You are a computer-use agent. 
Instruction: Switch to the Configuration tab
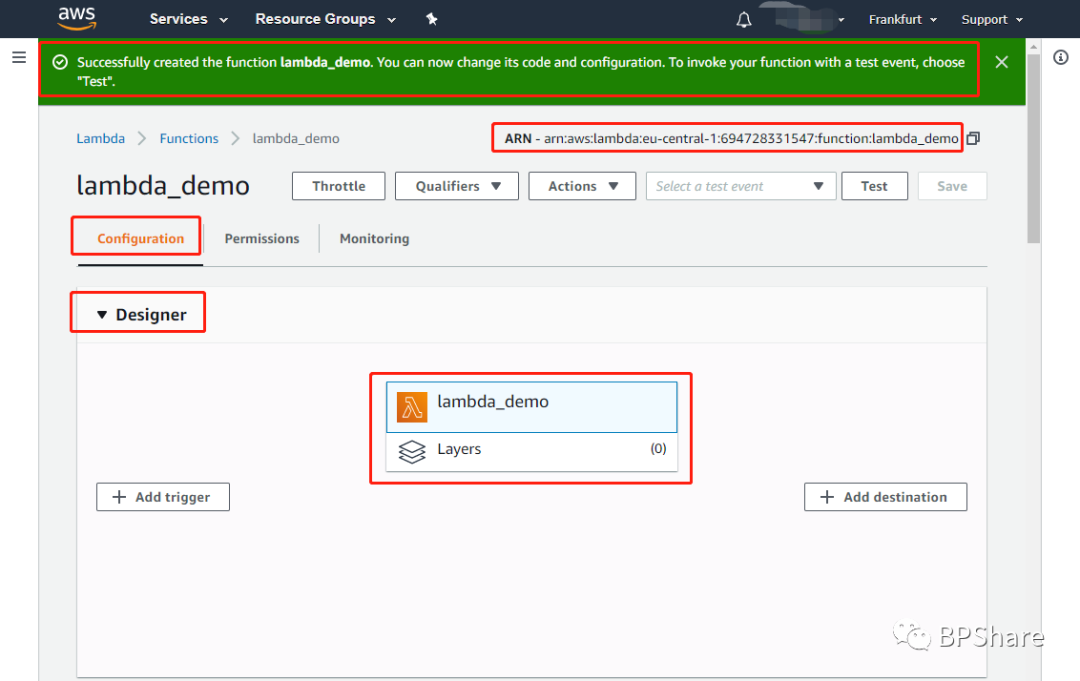[141, 238]
